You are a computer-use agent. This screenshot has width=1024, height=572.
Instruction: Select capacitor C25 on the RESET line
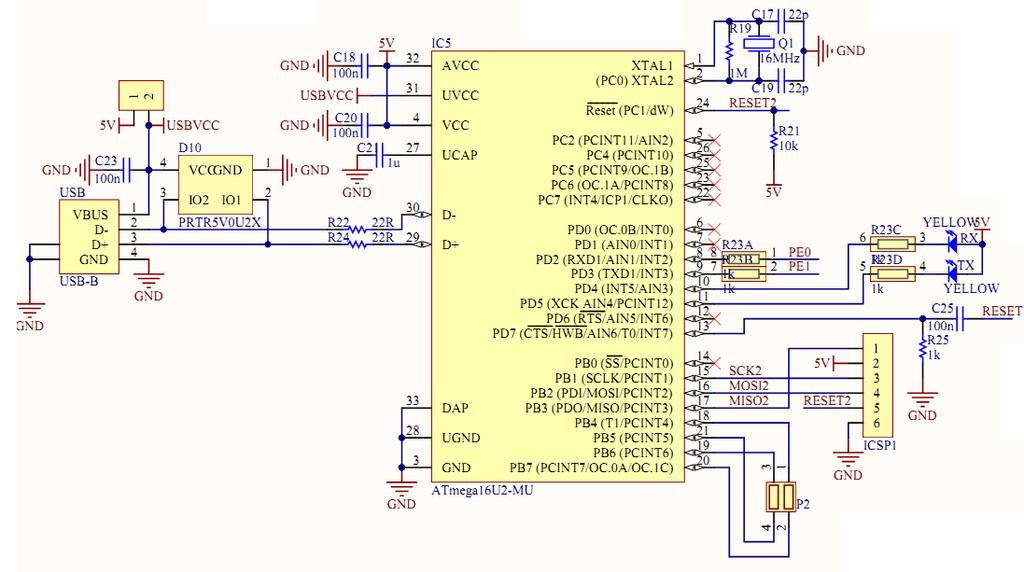pyautogui.click(x=960, y=318)
